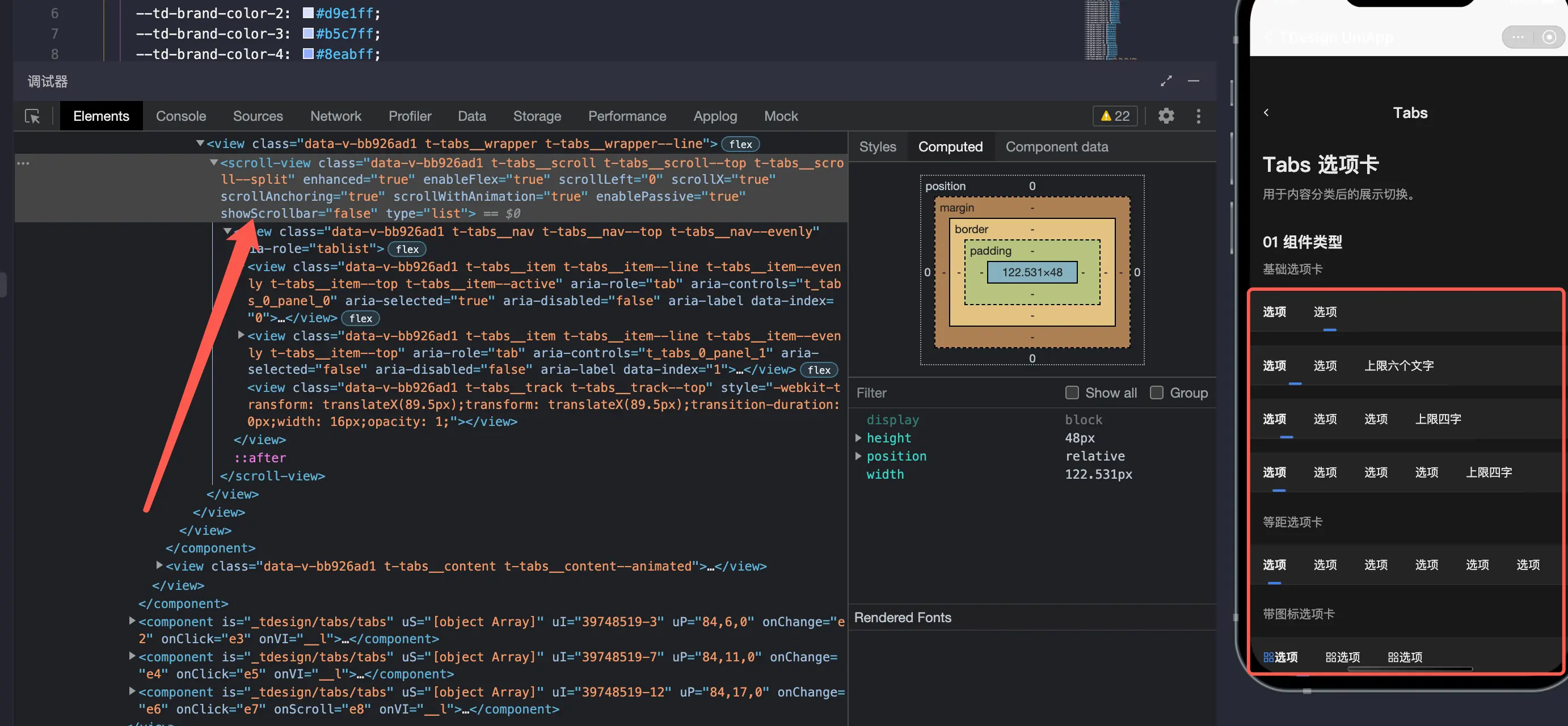This screenshot has height=726, width=1568.
Task: Open the three-dot devtools menu
Action: click(1199, 116)
